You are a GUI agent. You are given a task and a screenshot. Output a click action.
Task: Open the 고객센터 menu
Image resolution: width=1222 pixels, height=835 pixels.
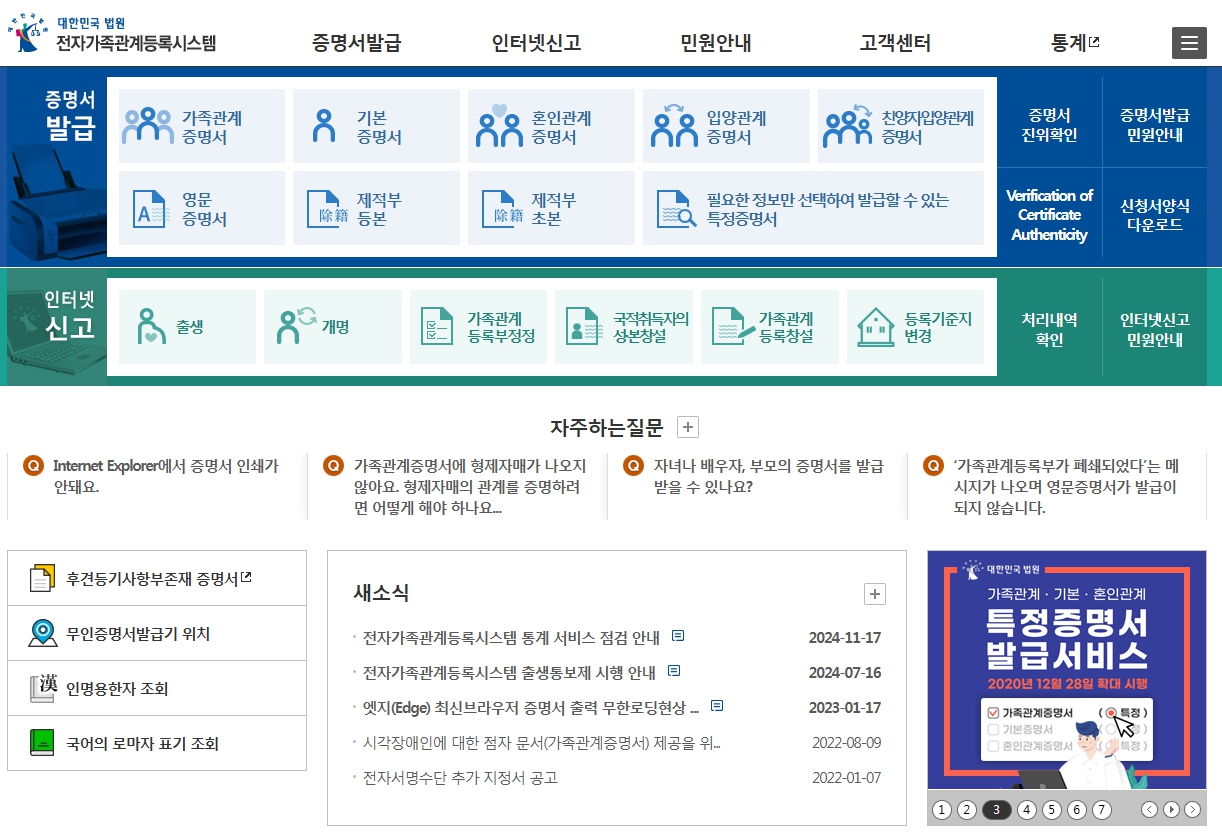point(898,41)
